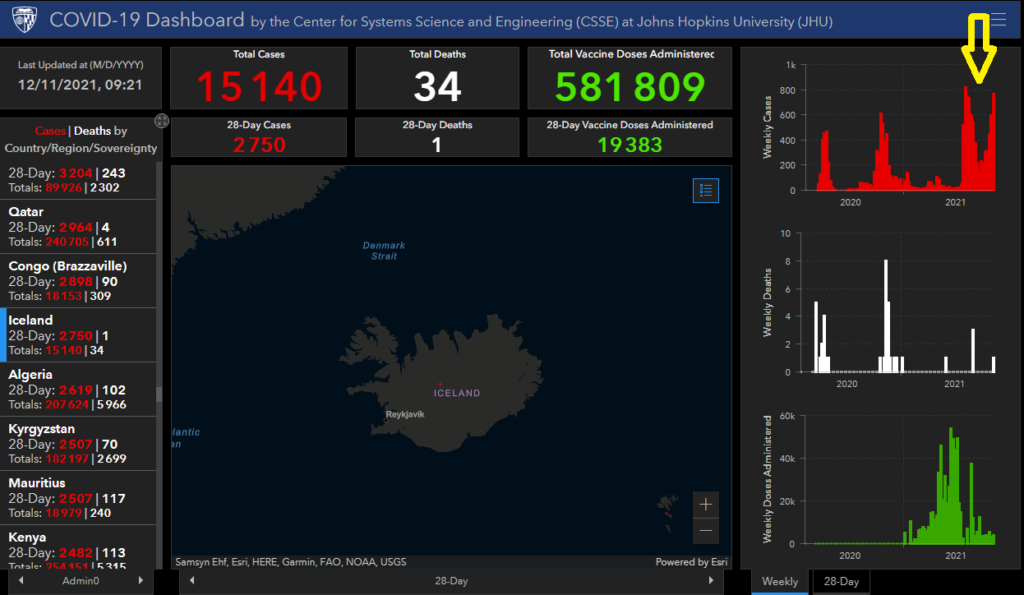Click the Total Vaccine Doses value 581 809
Viewport: 1024px width, 595px height.
click(x=630, y=86)
